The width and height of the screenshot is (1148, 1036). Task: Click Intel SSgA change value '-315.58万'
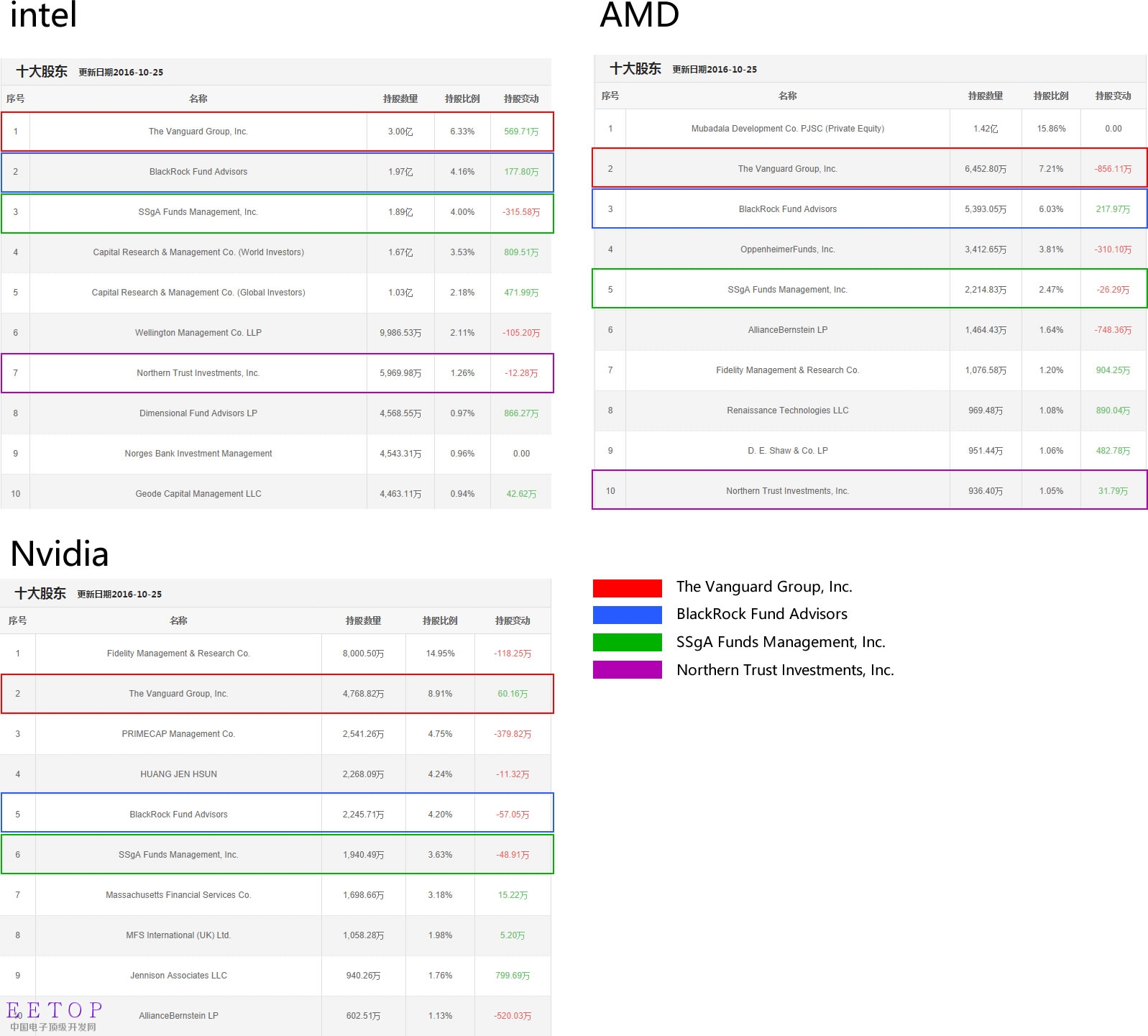point(521,212)
